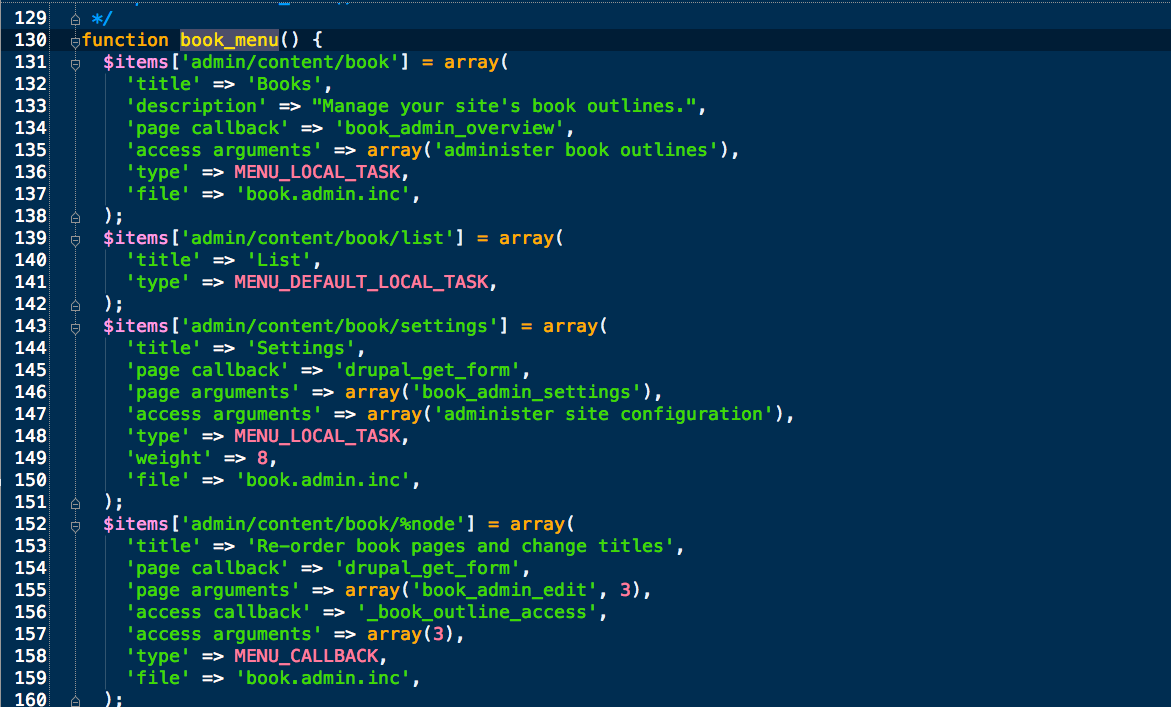Collapse fold marker on line 143
Image resolution: width=1171 pixels, height=707 pixels.
click(75, 327)
